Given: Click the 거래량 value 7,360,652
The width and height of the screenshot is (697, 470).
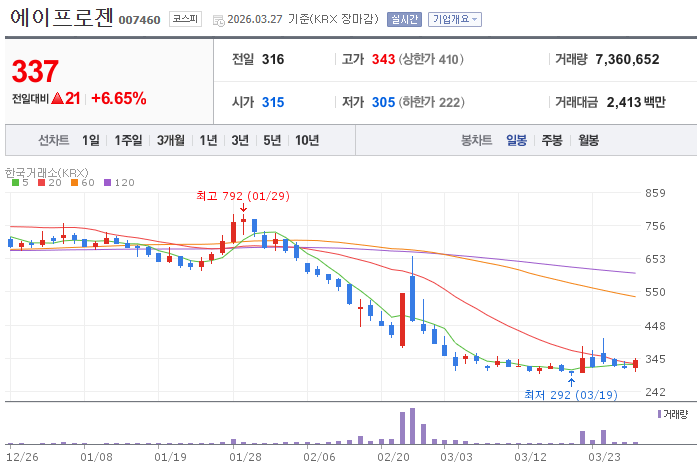Looking at the screenshot, I should click(627, 59).
